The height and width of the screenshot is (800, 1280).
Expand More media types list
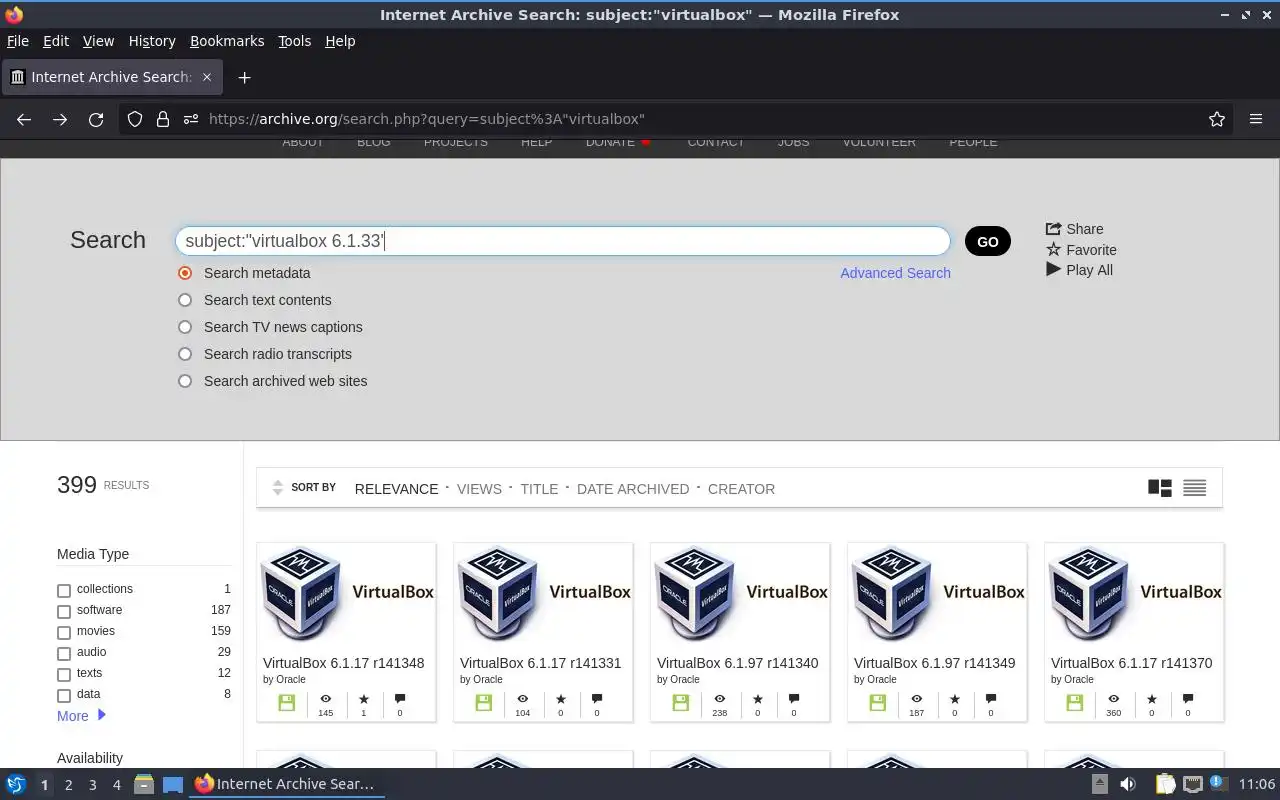82,716
